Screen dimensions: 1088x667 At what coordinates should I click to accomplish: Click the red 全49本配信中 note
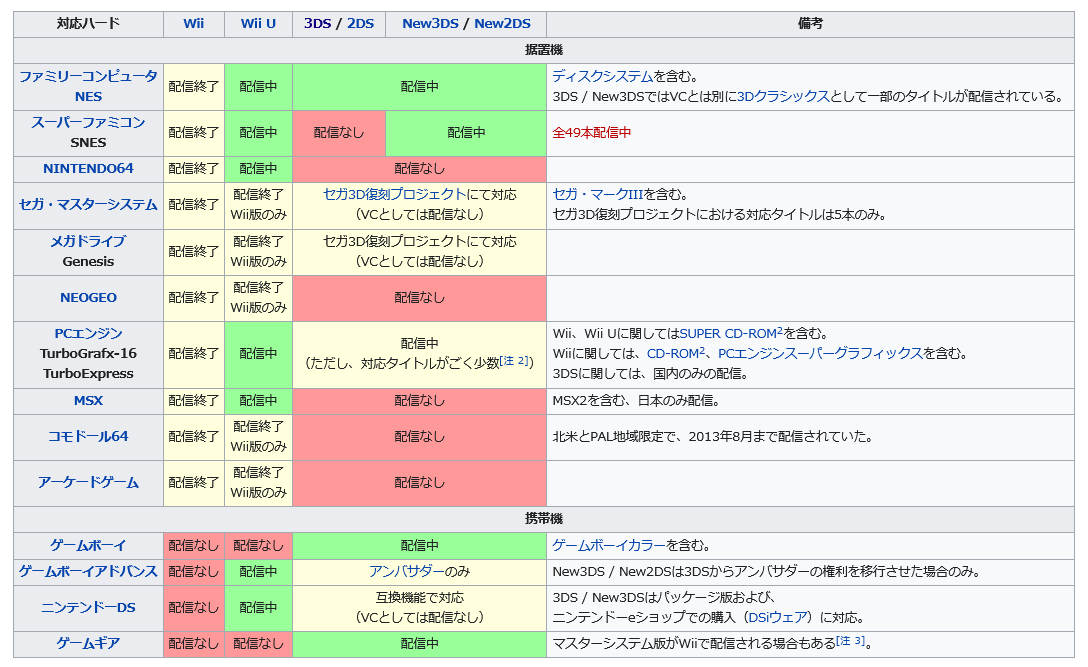pos(592,133)
